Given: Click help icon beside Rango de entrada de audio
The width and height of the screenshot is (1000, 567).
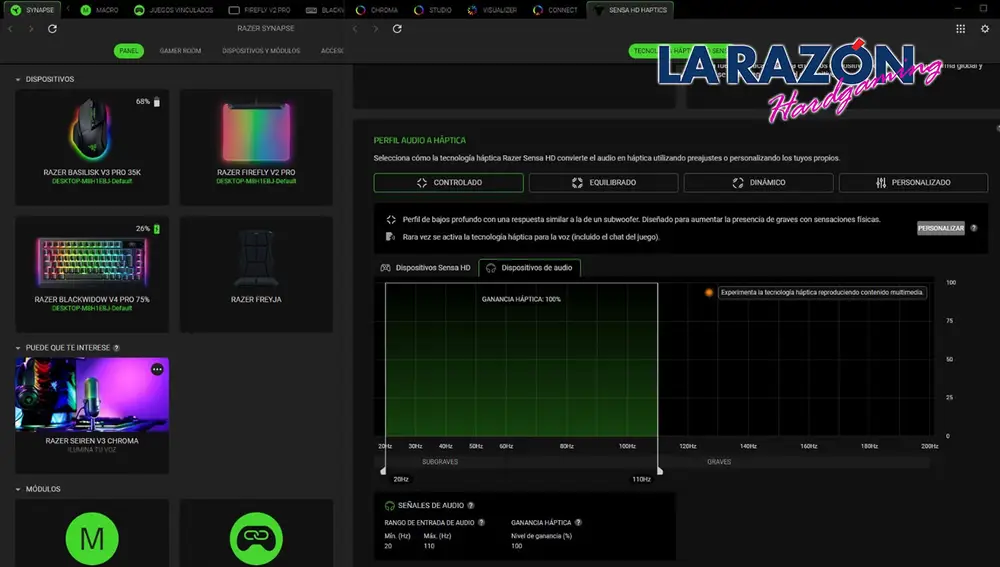Looking at the screenshot, I should point(482,523).
